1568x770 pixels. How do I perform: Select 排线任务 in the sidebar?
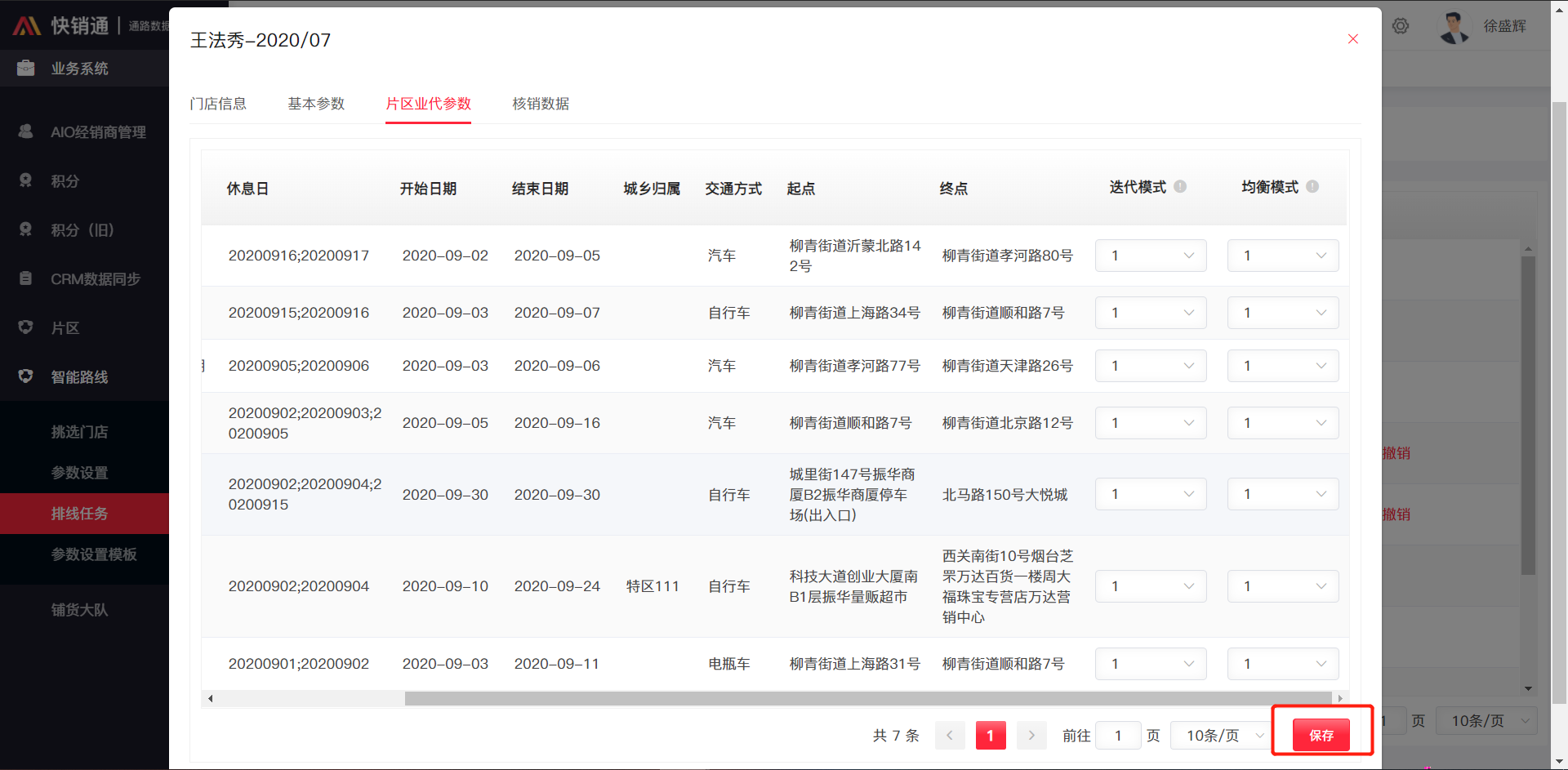click(x=84, y=514)
